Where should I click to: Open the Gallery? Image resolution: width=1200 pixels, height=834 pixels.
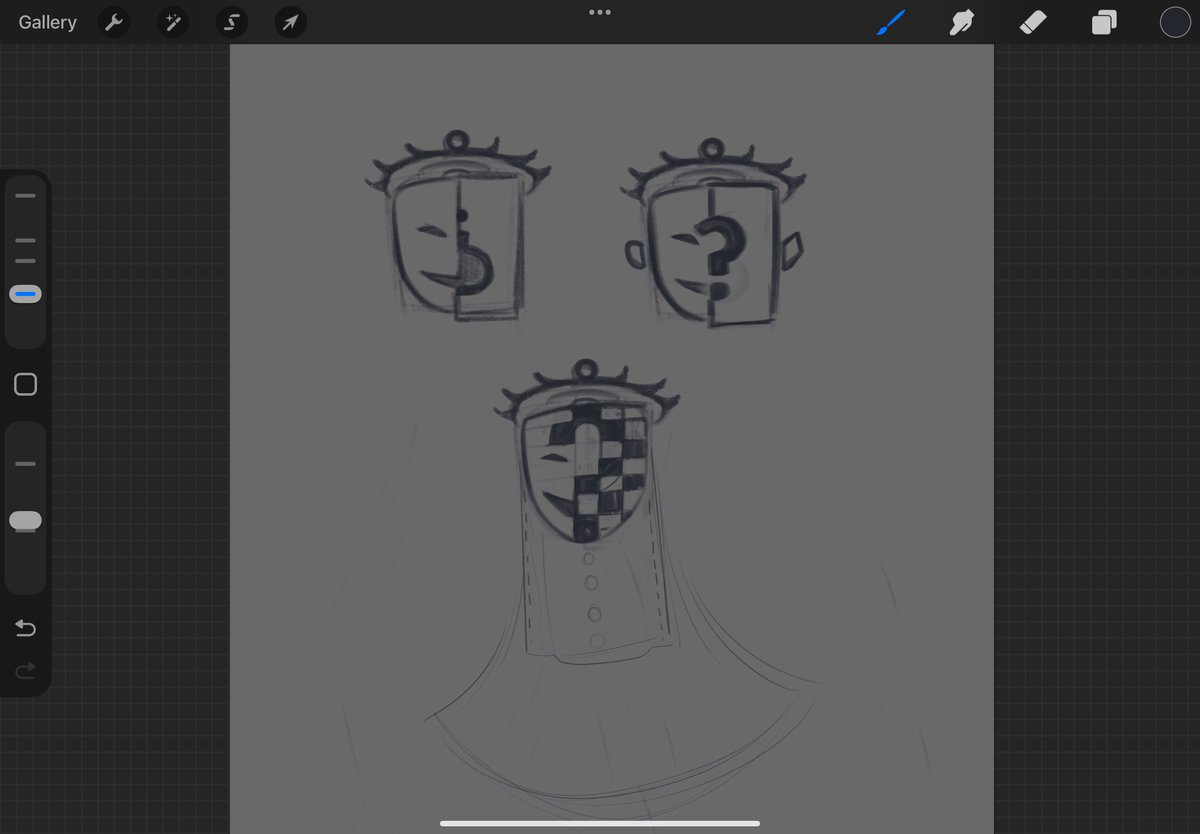[47, 22]
